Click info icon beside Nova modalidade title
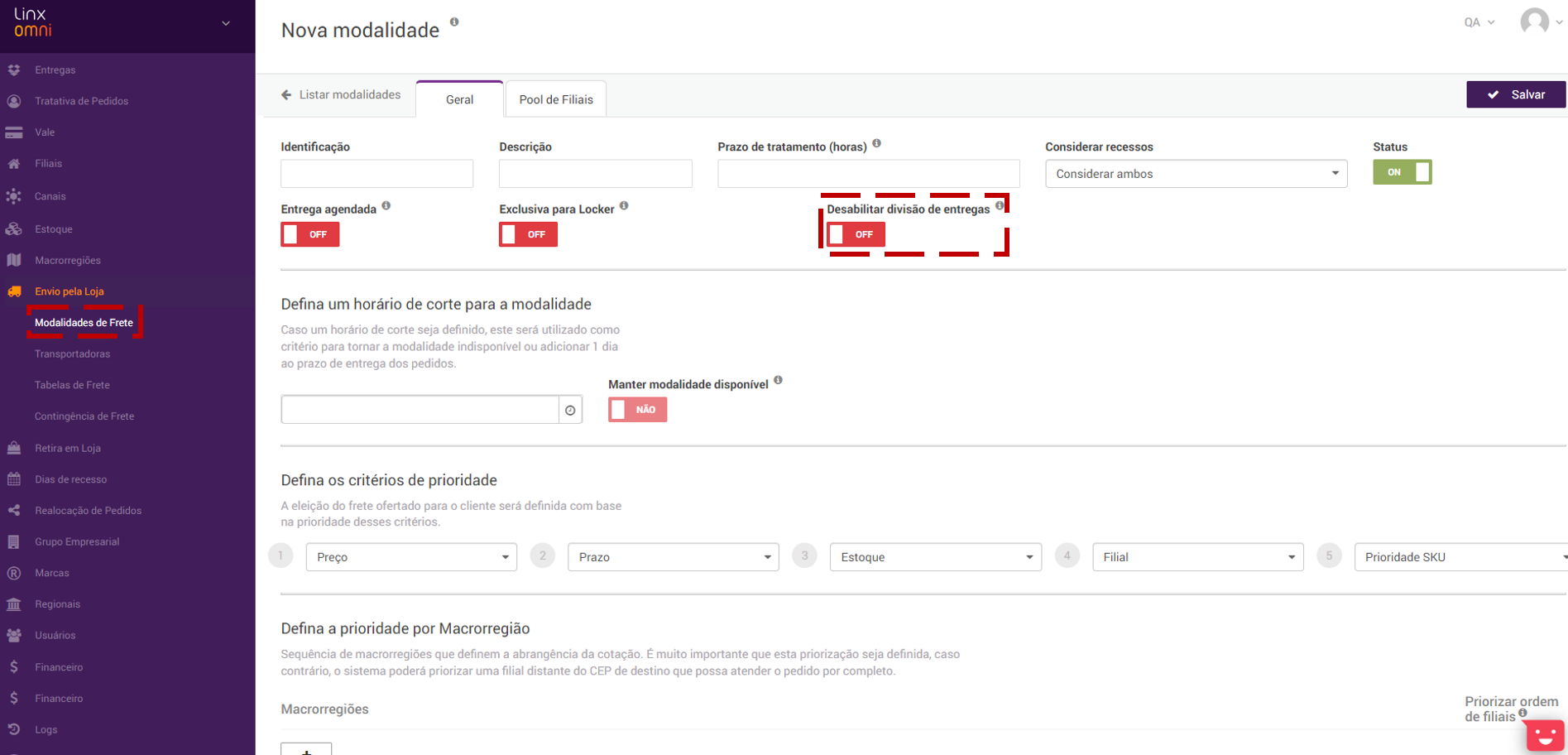 [454, 22]
